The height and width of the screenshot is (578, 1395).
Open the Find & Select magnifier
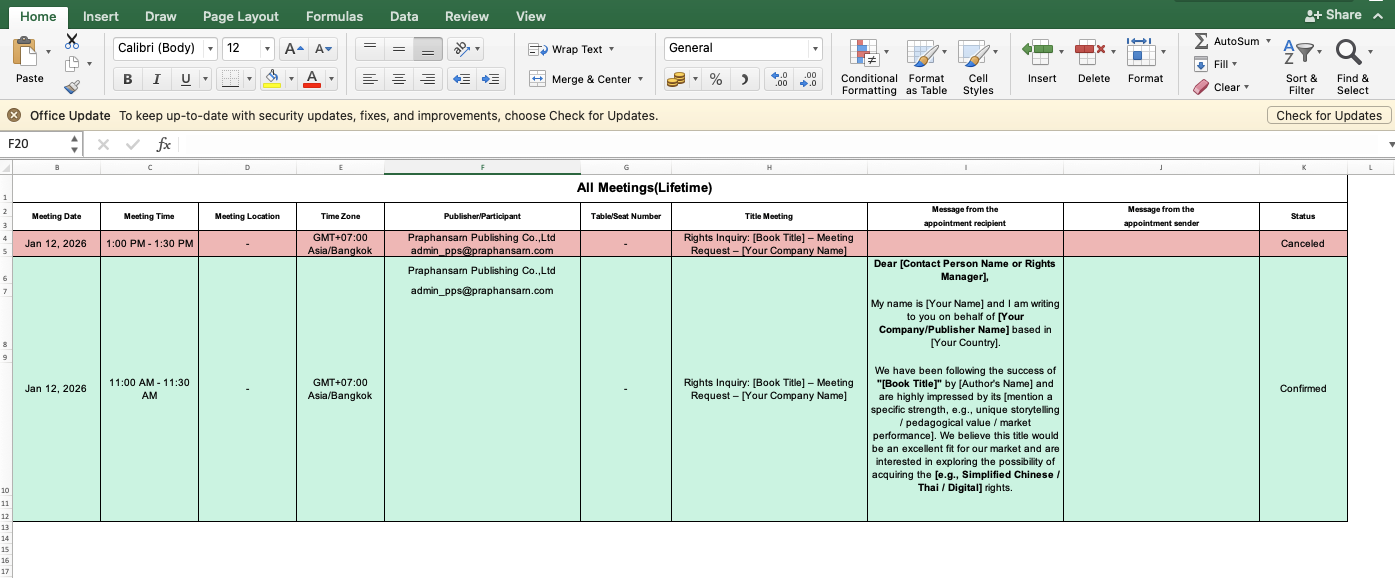coord(1351,55)
